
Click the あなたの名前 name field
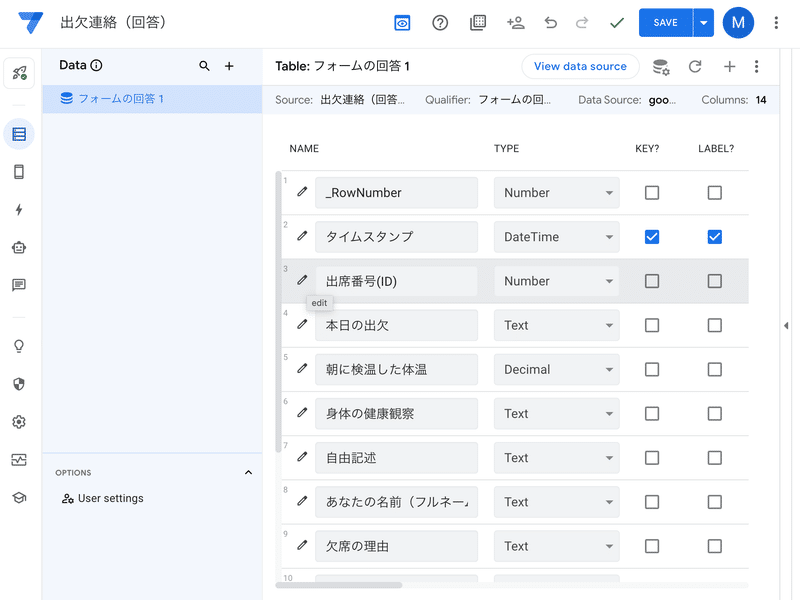396,502
